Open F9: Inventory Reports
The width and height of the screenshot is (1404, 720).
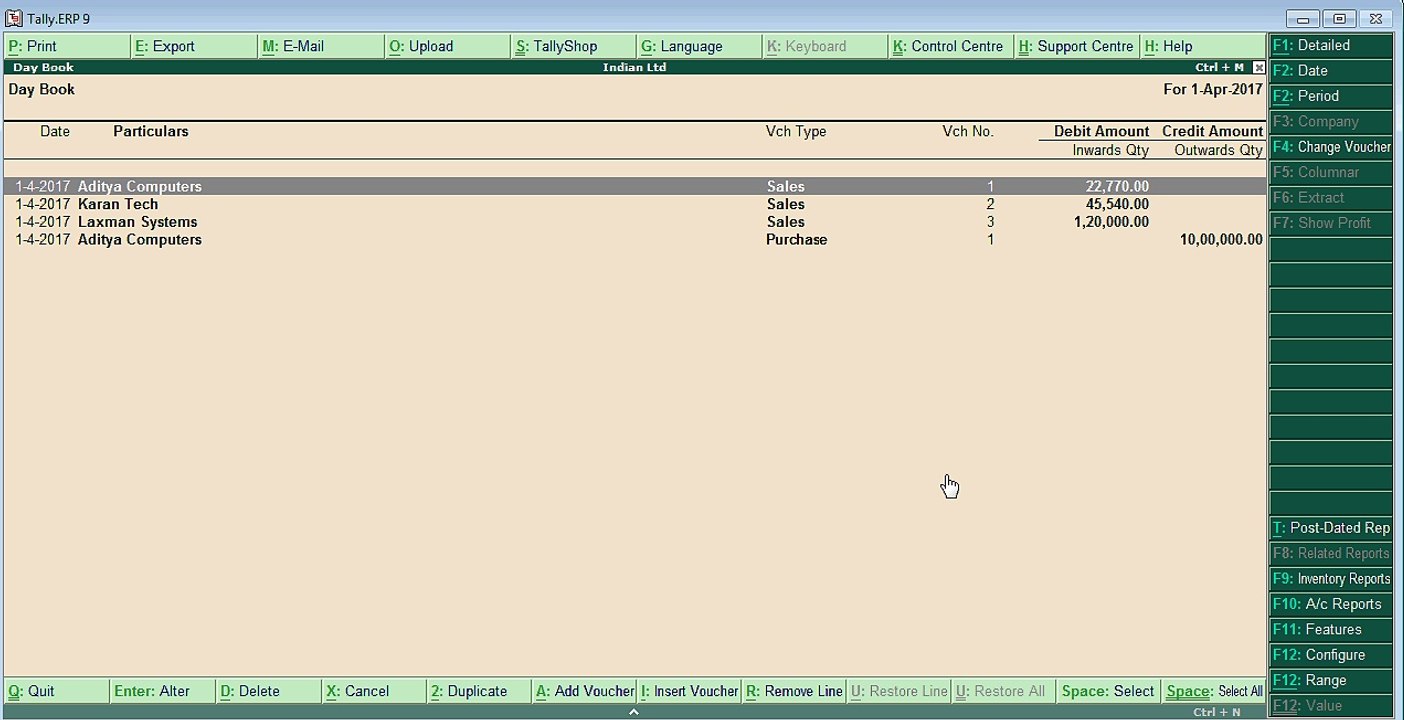point(1330,579)
